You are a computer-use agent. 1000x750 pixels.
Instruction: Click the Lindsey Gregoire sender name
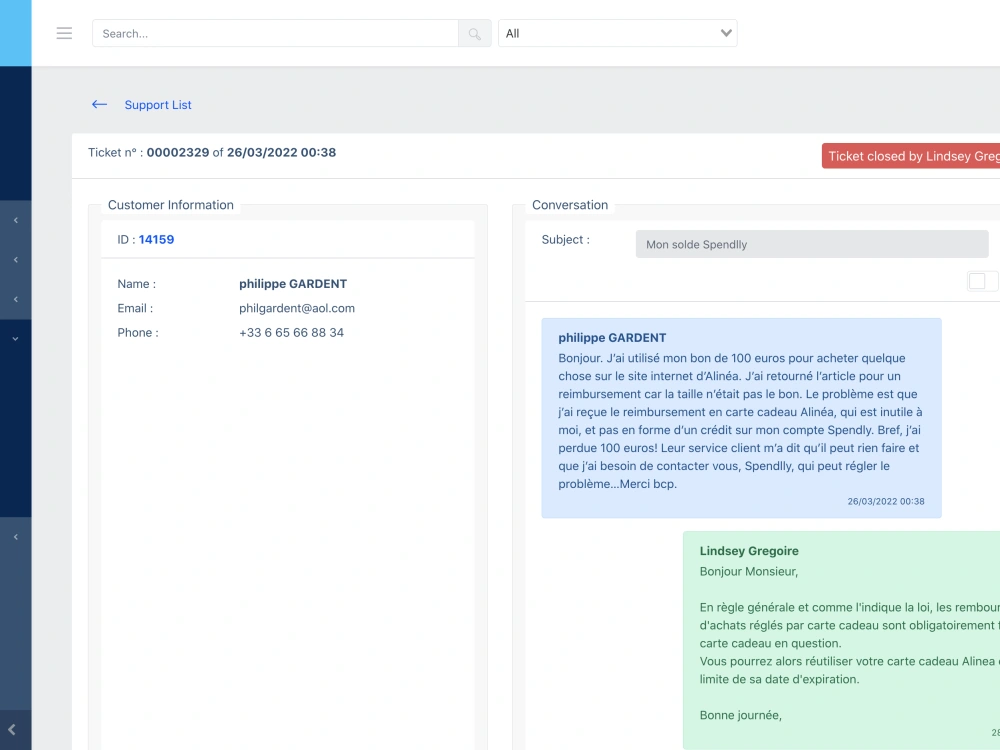[x=749, y=551]
